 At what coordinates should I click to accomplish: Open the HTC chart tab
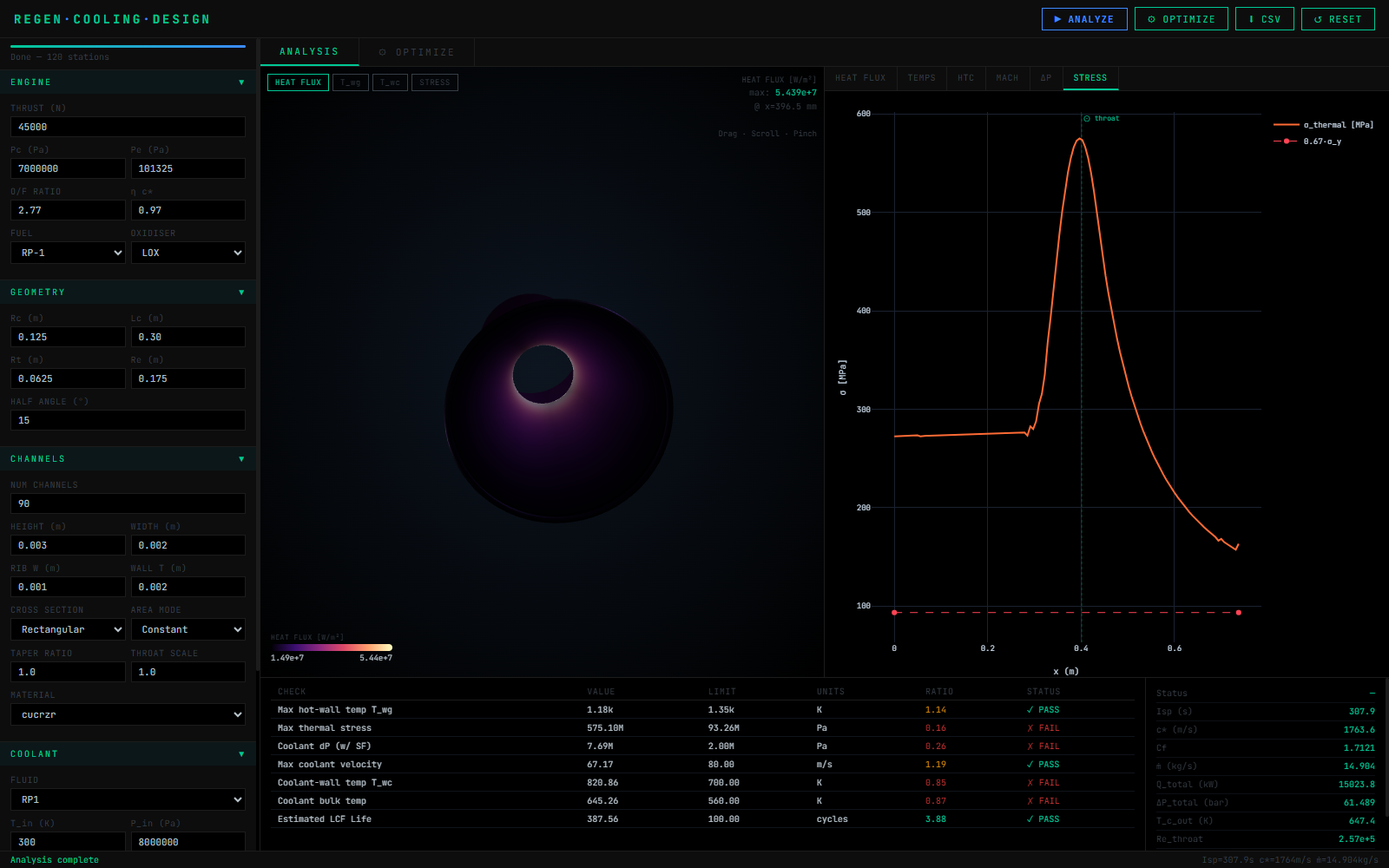pos(966,78)
